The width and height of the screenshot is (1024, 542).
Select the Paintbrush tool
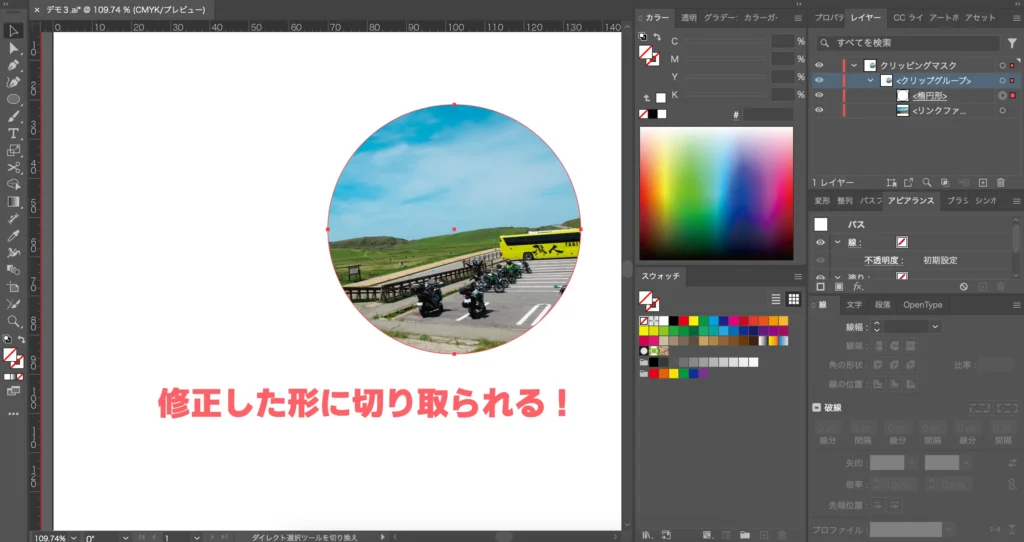(x=13, y=116)
